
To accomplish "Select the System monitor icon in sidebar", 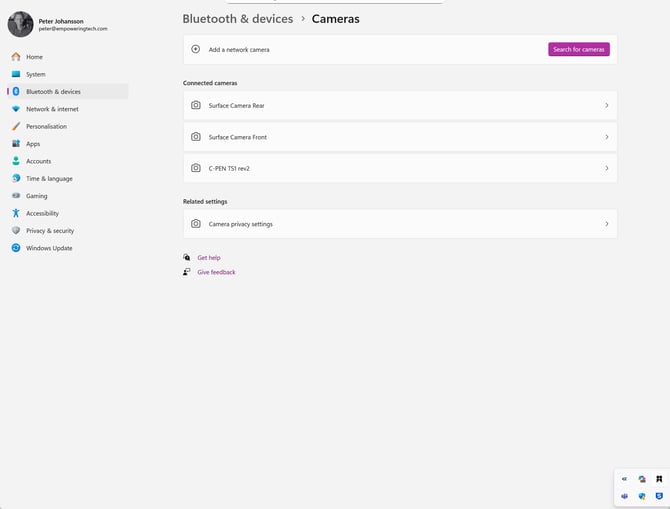I will coord(16,74).
